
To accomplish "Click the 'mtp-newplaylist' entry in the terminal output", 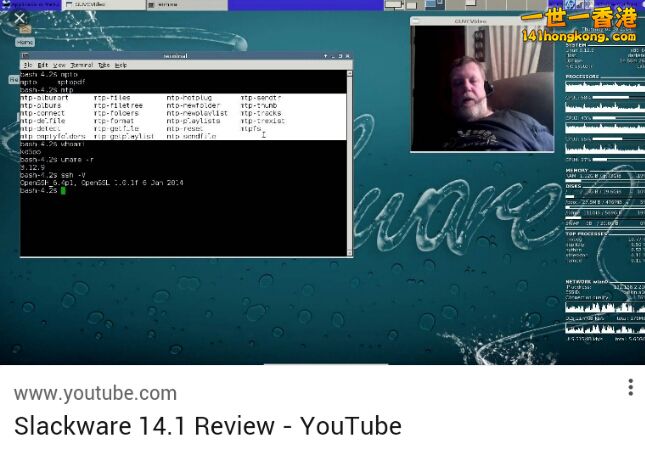I will coord(197,113).
